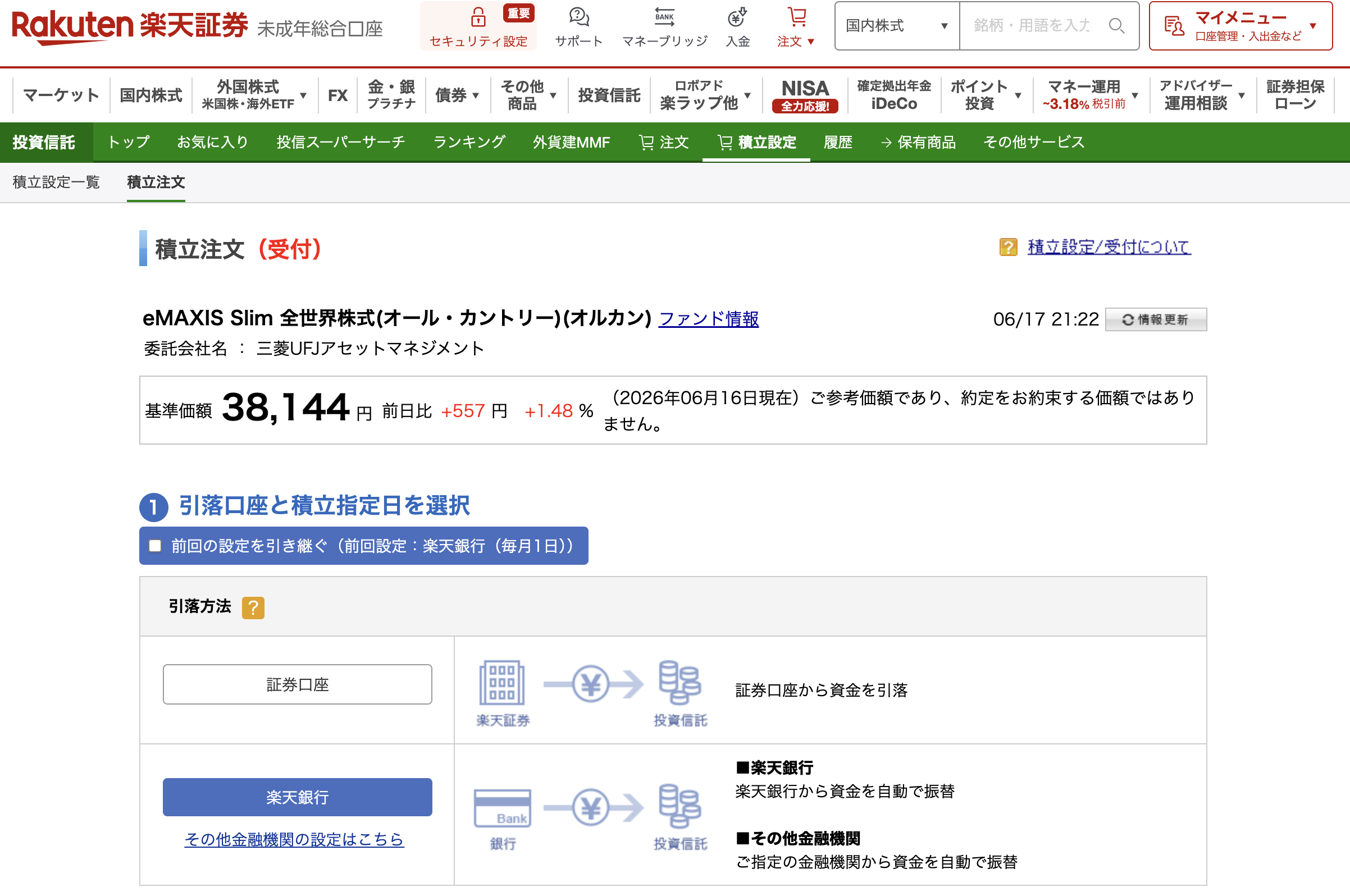
Task: Open the NISA navigation item
Action: point(805,95)
